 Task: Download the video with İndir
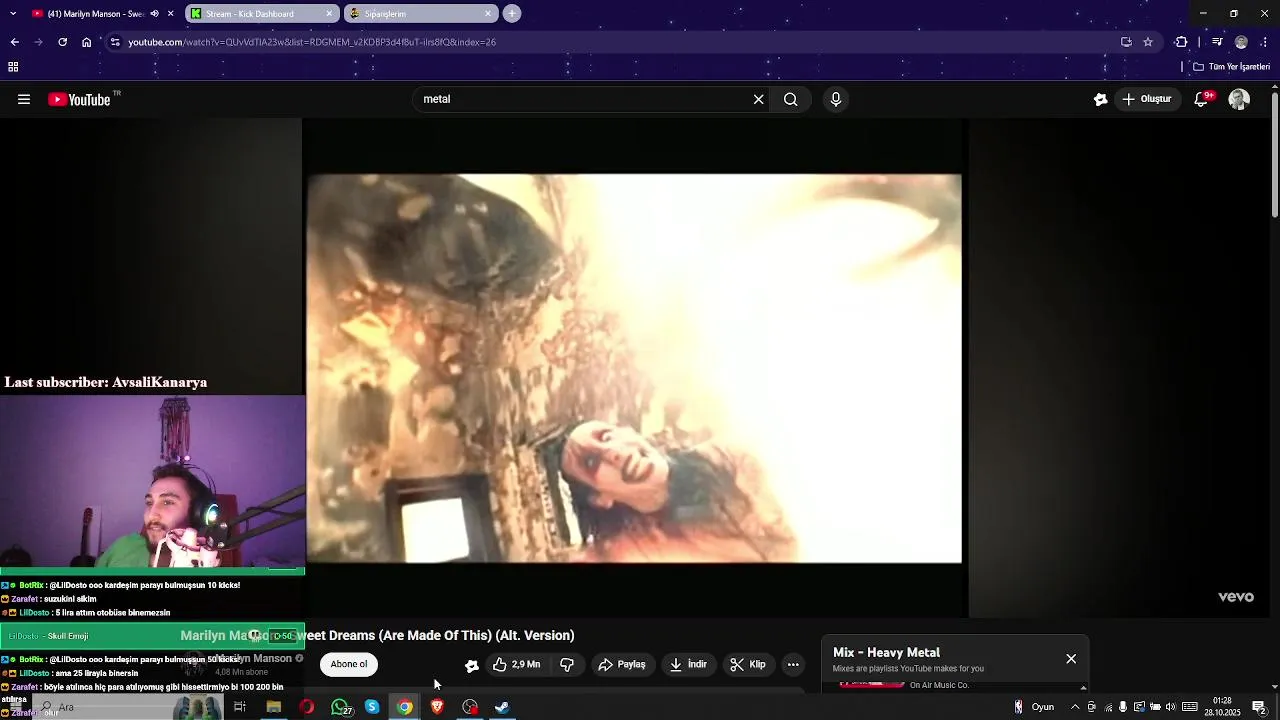(x=688, y=664)
